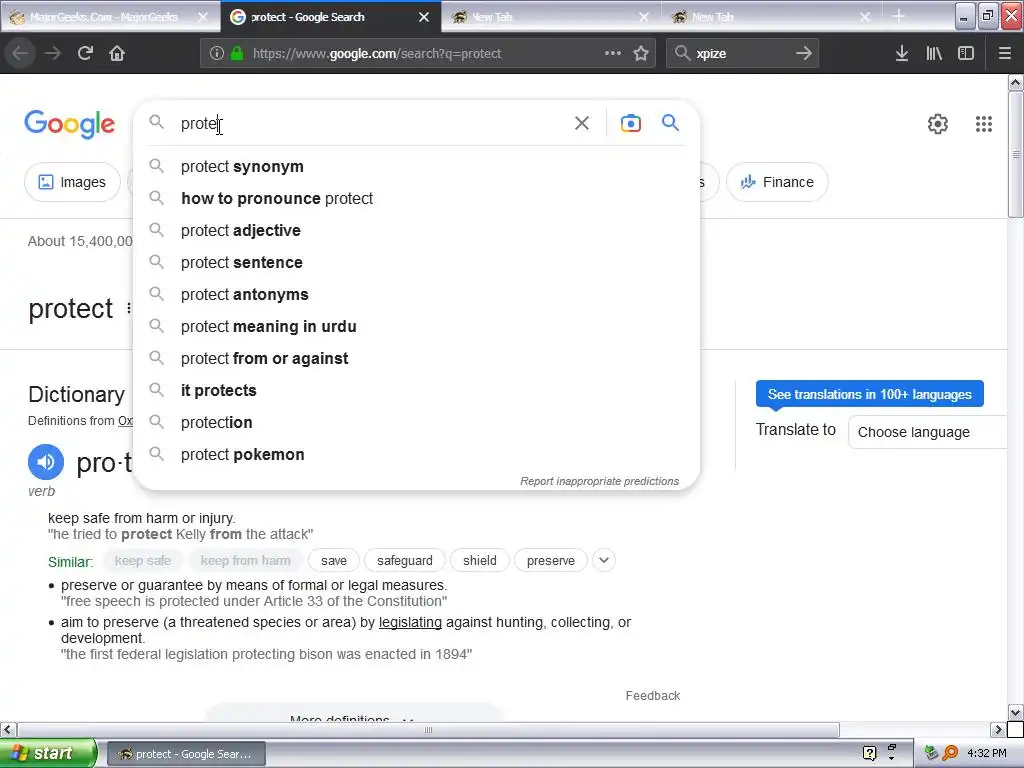This screenshot has width=1024, height=768.
Task: Click the Google logo
Action: [70, 124]
